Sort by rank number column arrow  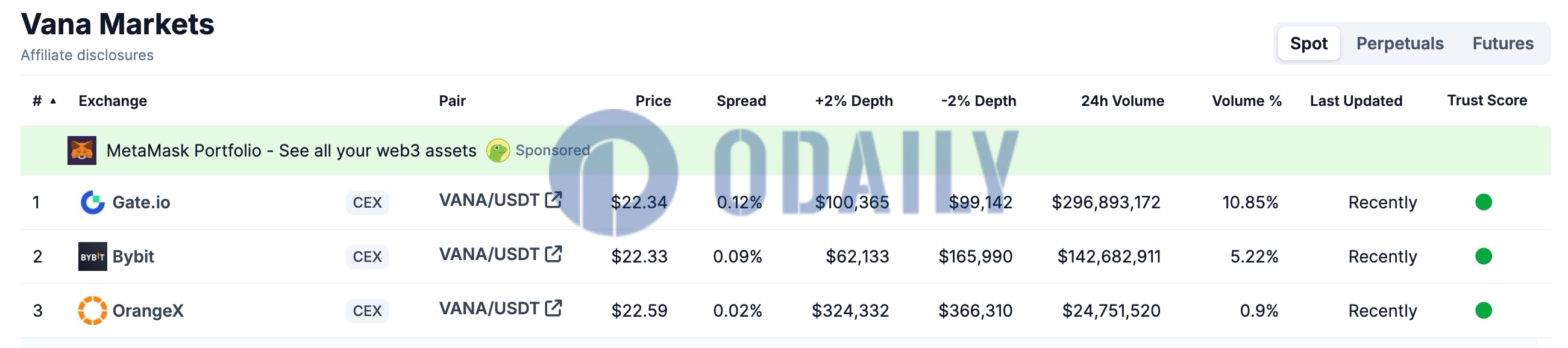(54, 101)
